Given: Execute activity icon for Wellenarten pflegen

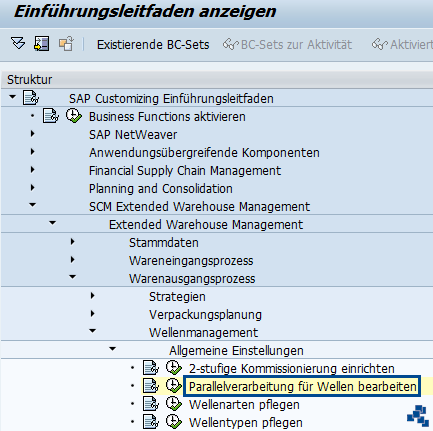Looking at the screenshot, I should [174, 404].
